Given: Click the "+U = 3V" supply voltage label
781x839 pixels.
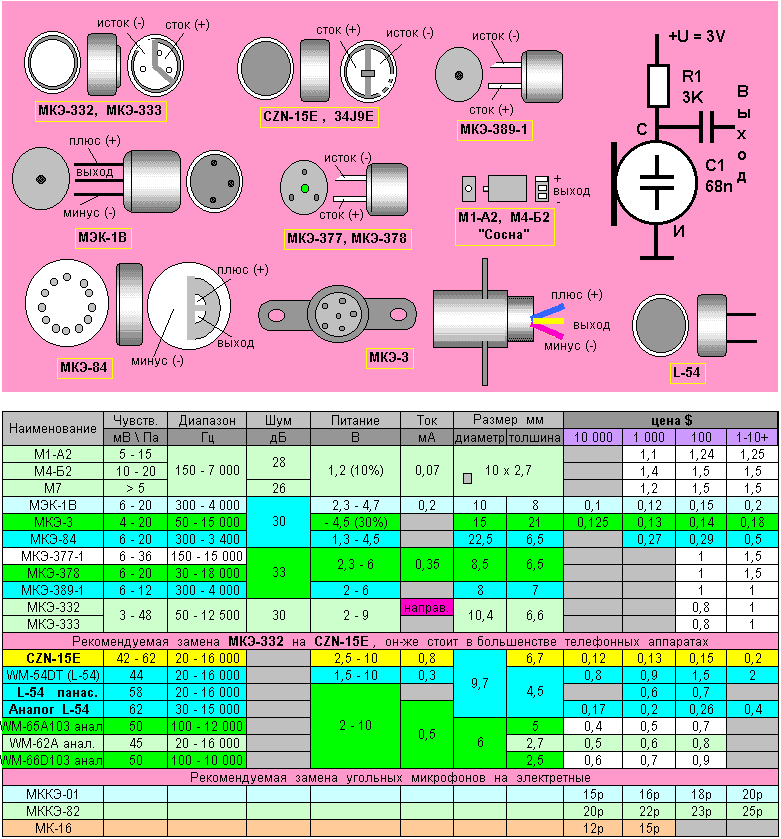Looking at the screenshot, I should (x=710, y=37).
